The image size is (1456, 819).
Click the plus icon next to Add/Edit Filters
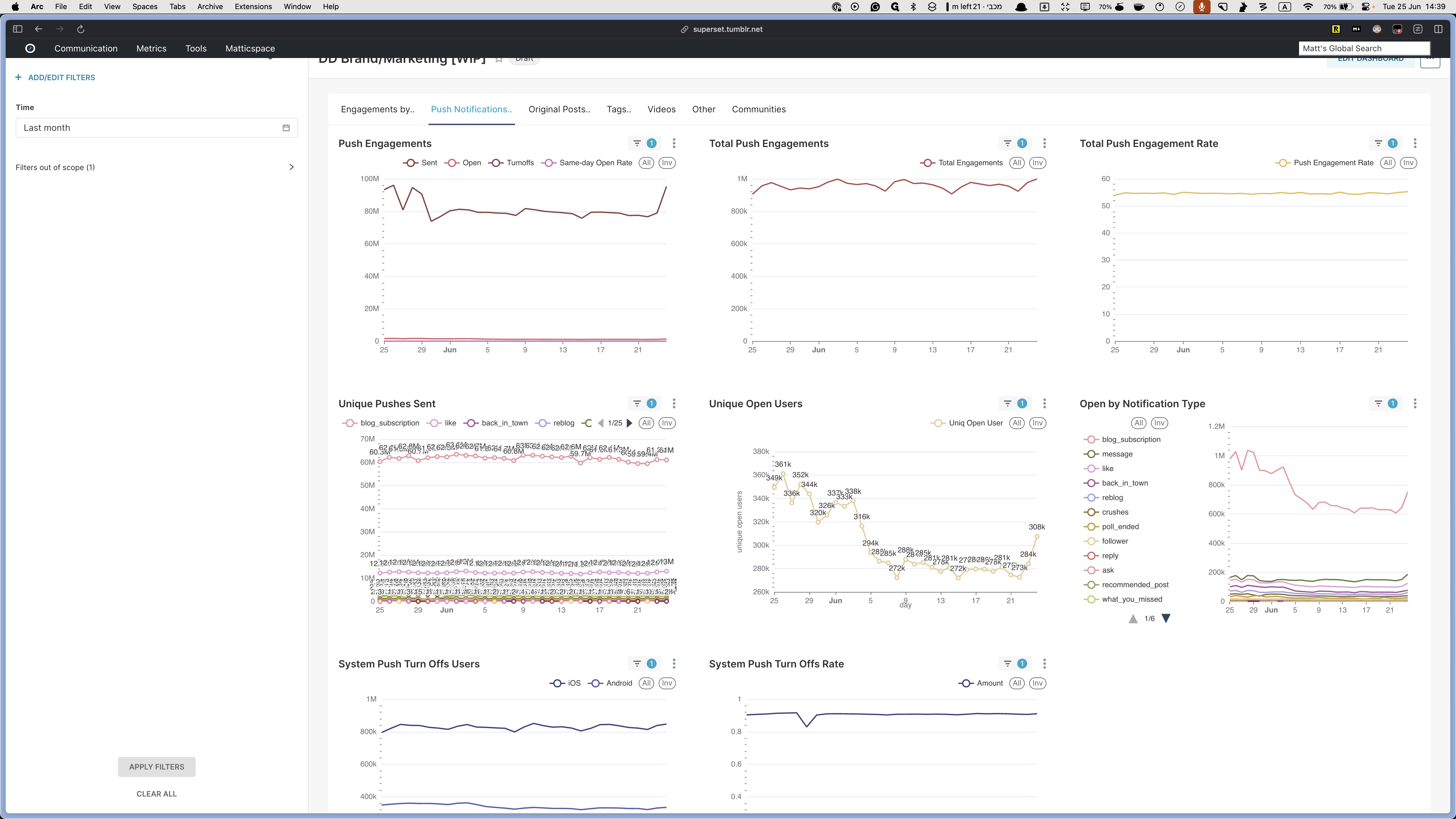[x=18, y=77]
